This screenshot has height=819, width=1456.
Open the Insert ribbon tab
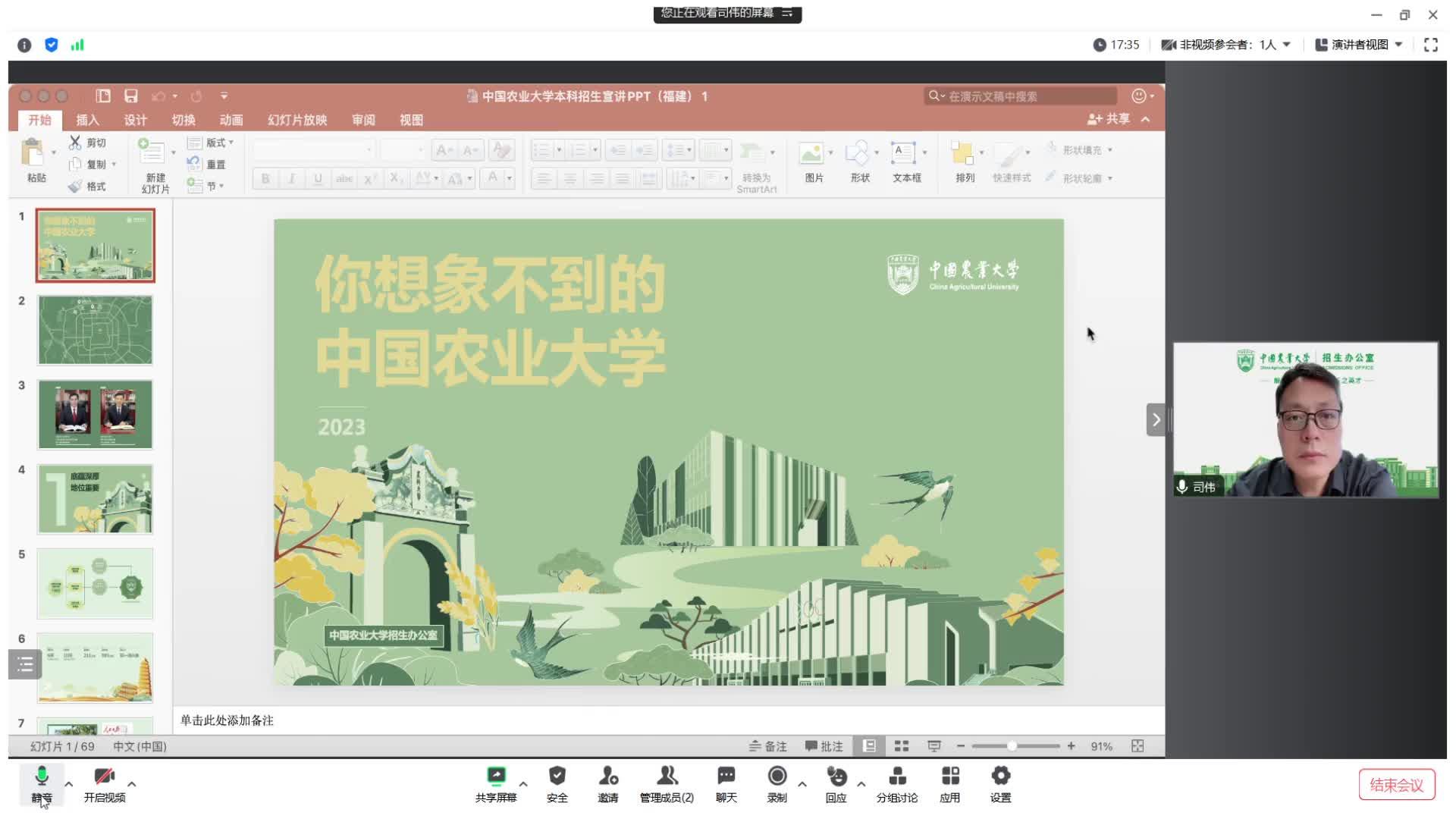[87, 120]
